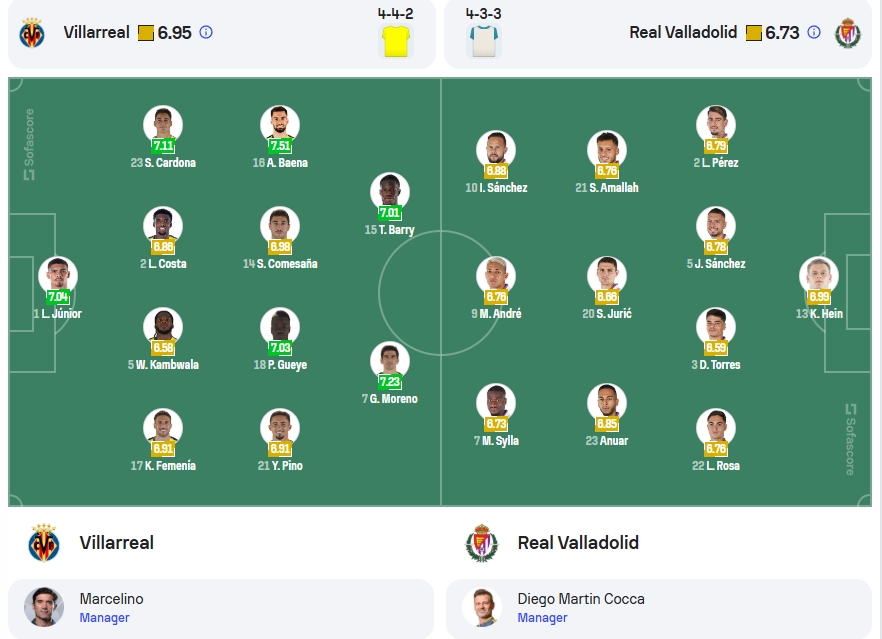Screen dimensions: 882x639
Task: Open Marcelino manager link
Action: coord(104,618)
